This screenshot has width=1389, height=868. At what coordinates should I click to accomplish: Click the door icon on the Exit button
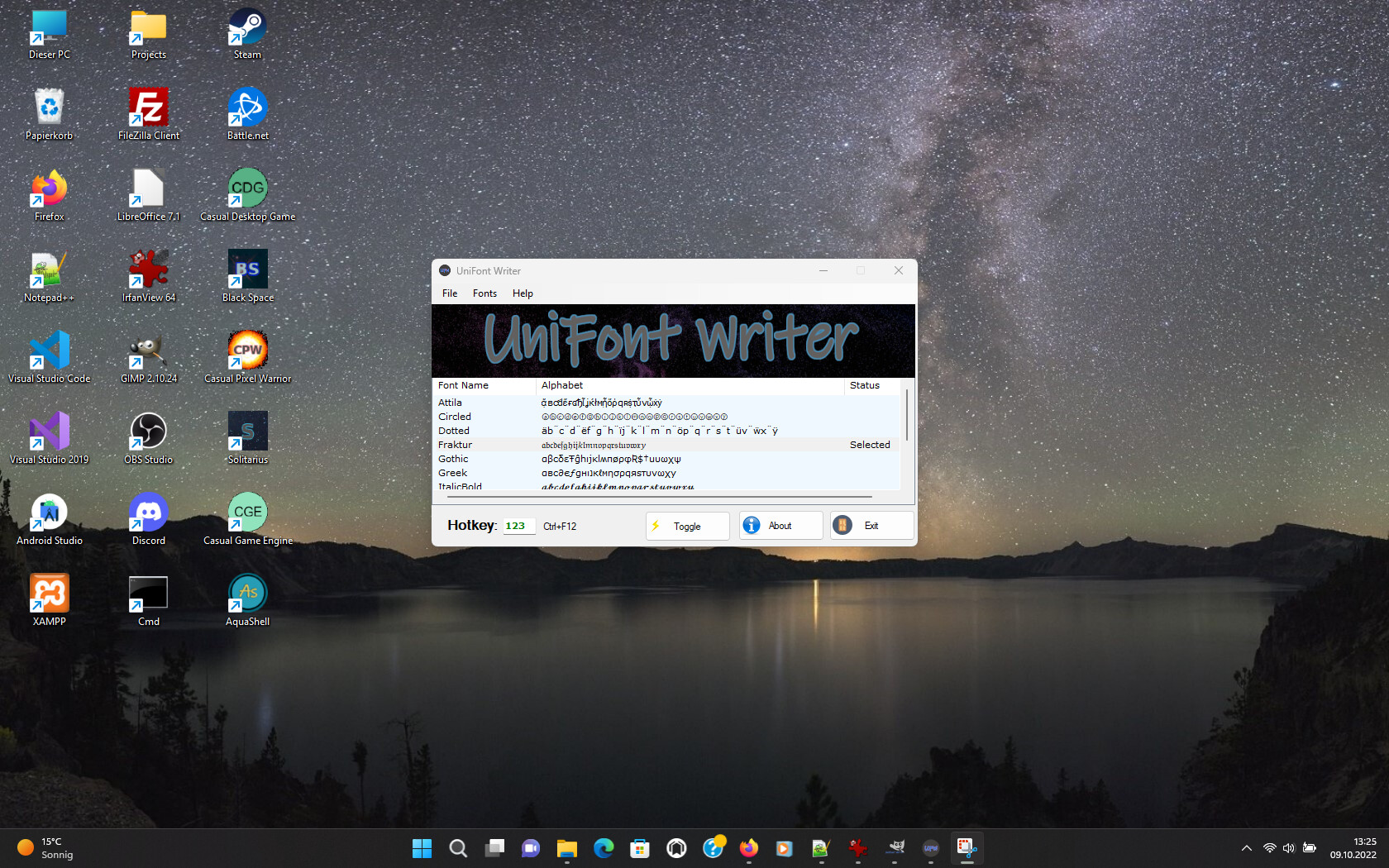tap(842, 525)
